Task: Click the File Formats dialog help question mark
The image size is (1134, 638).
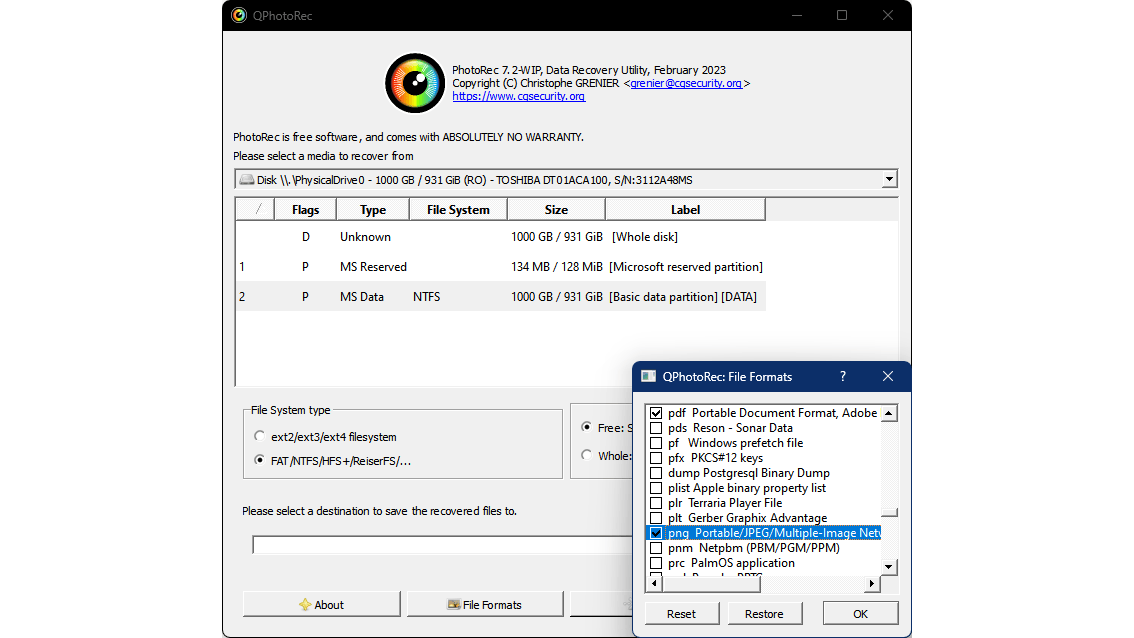Action: [x=843, y=377]
